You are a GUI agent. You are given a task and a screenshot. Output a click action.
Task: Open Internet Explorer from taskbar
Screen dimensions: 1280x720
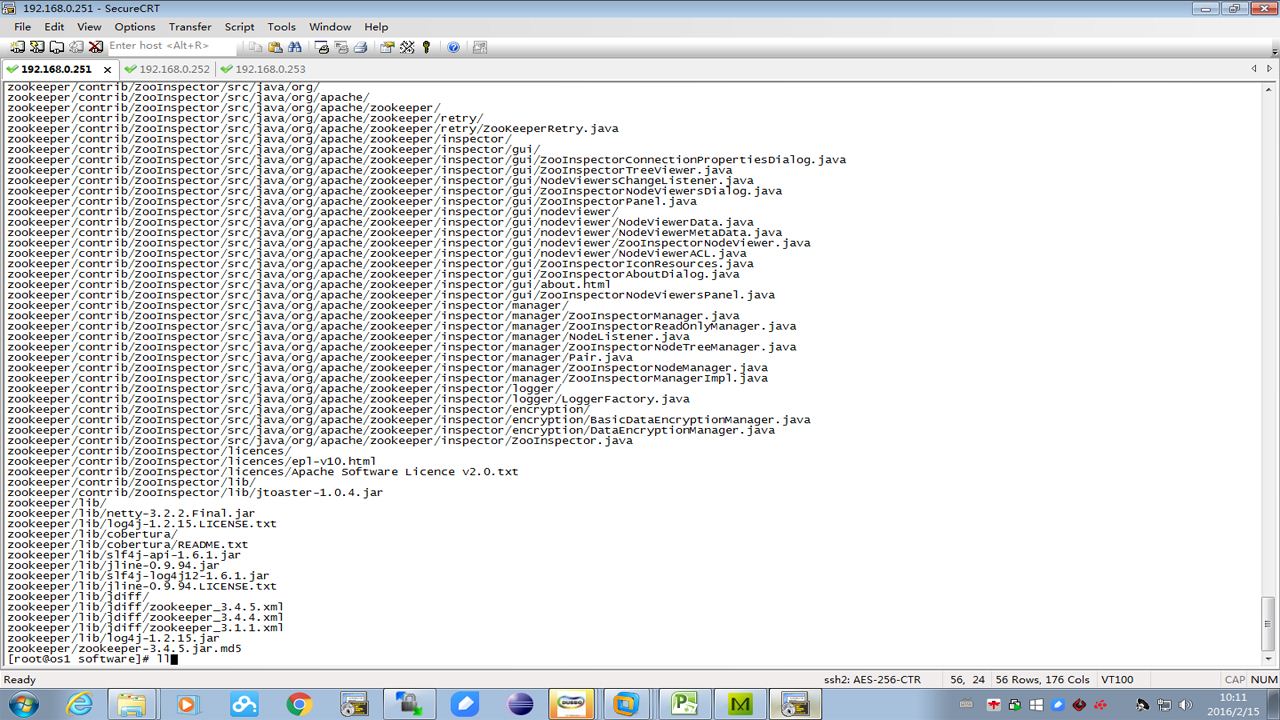[78, 704]
